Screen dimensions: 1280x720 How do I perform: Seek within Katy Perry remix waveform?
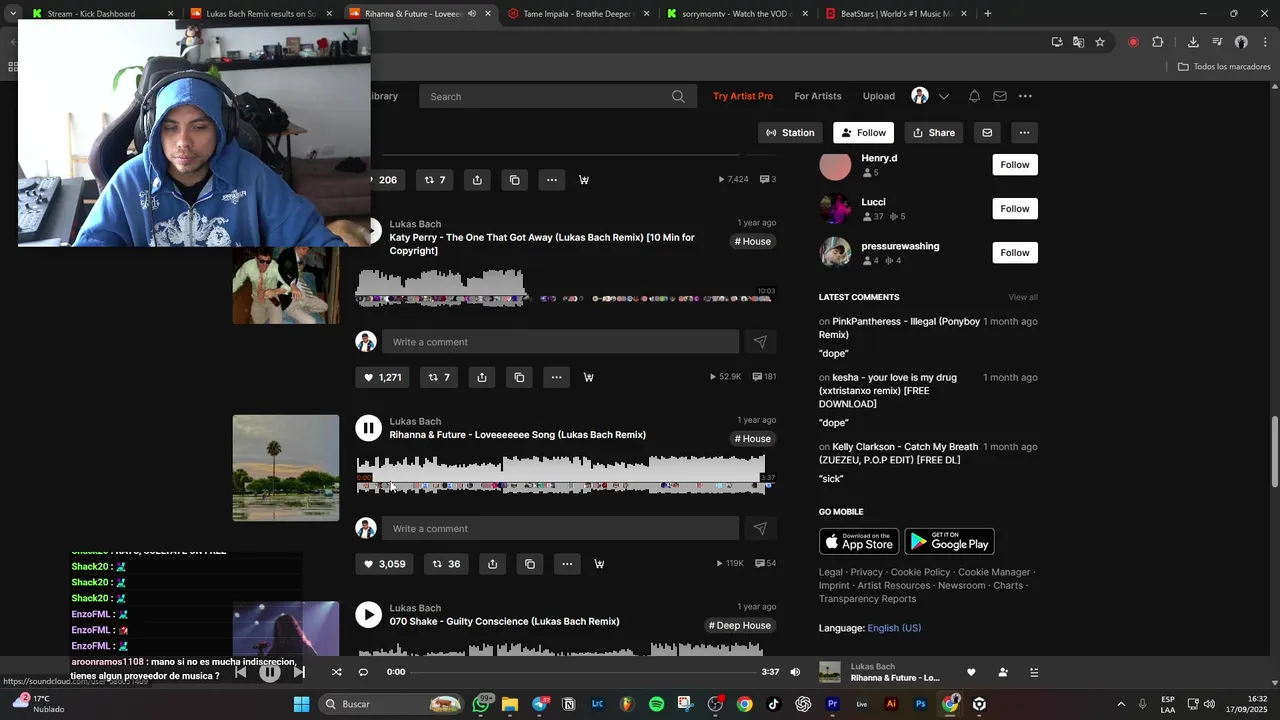coord(565,288)
